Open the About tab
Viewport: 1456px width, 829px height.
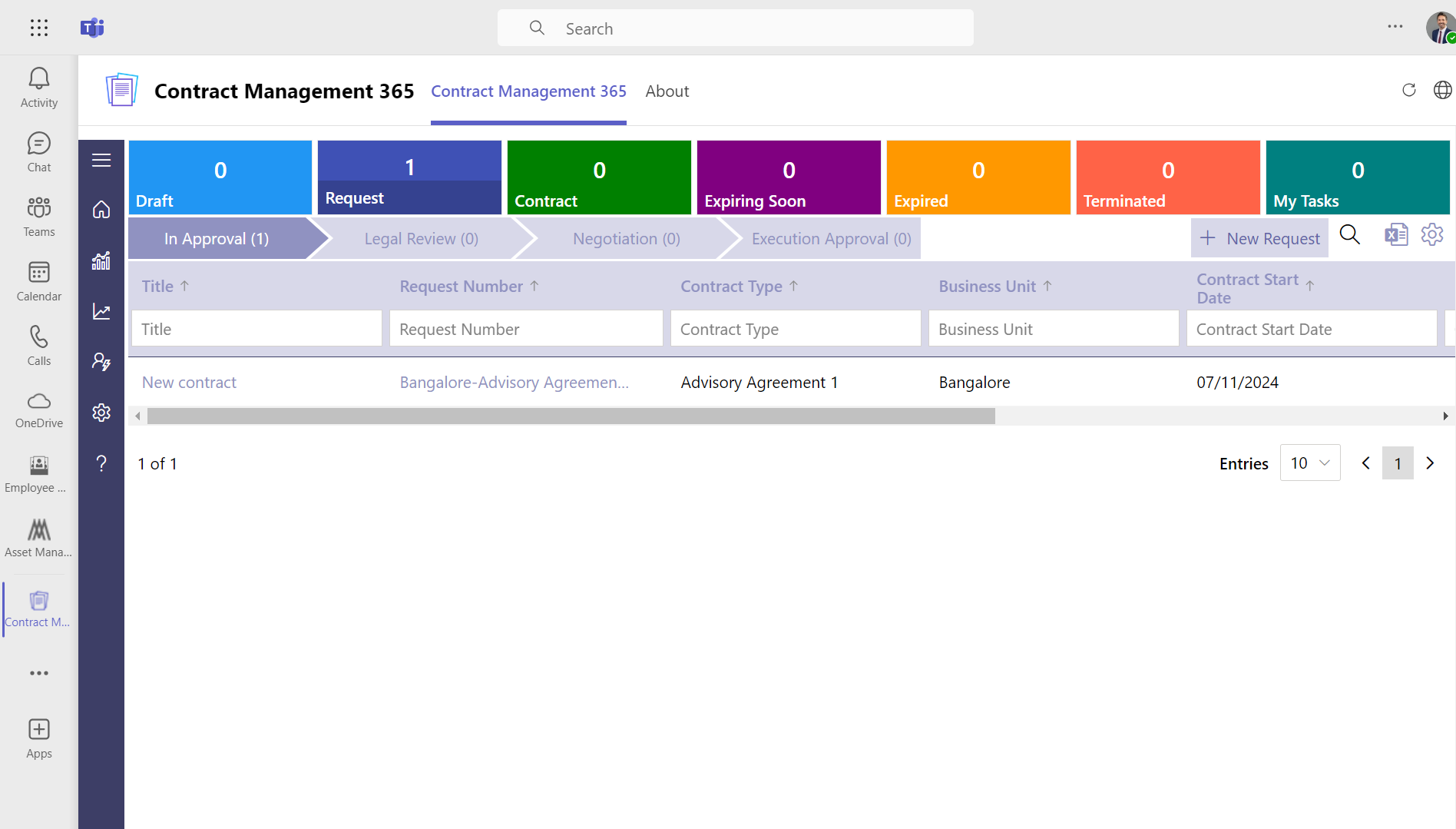[x=667, y=91]
